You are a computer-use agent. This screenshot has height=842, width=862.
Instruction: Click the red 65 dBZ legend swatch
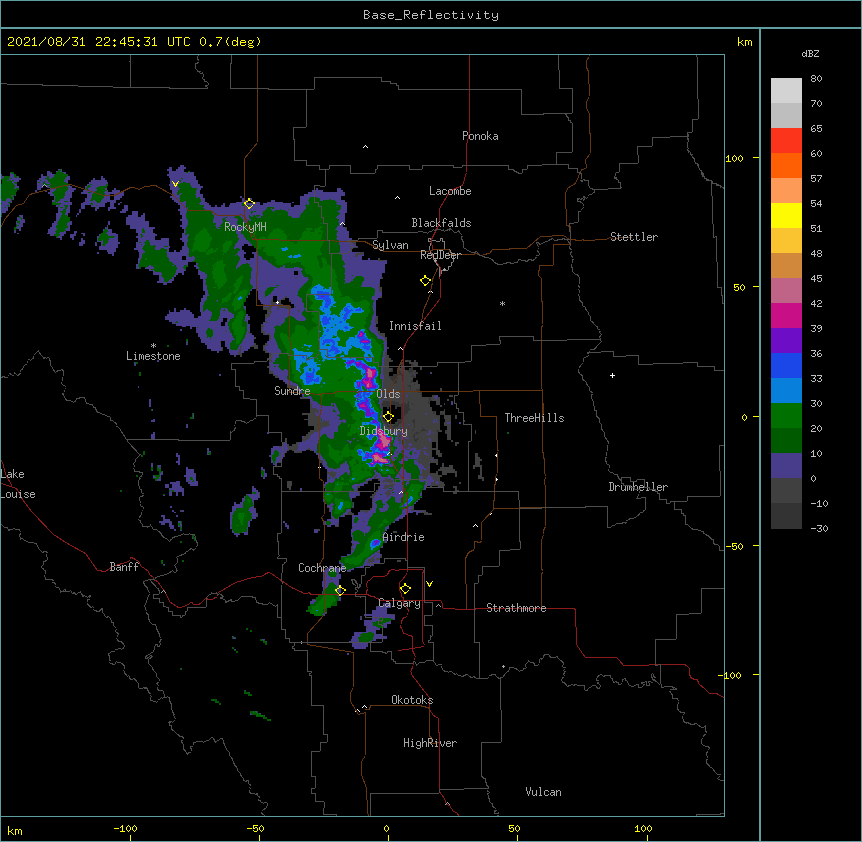coord(786,140)
